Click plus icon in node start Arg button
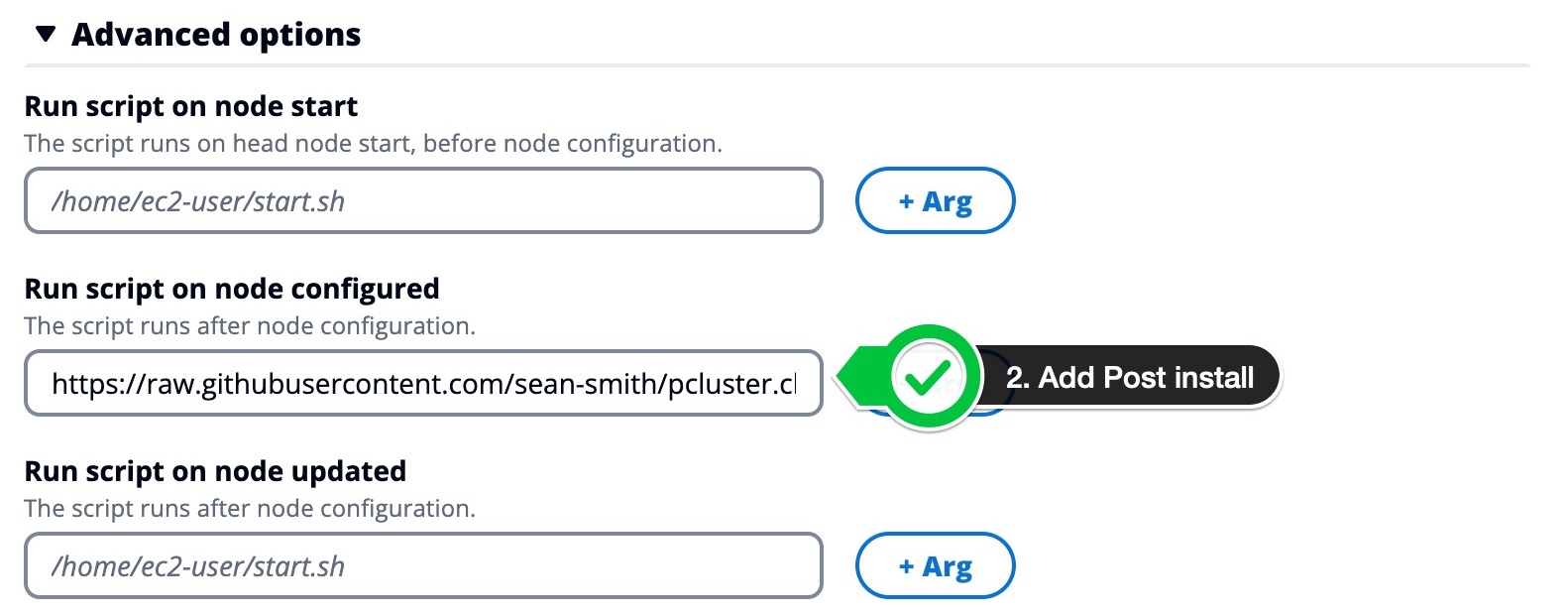This screenshot has width=1568, height=615. pos(906,201)
